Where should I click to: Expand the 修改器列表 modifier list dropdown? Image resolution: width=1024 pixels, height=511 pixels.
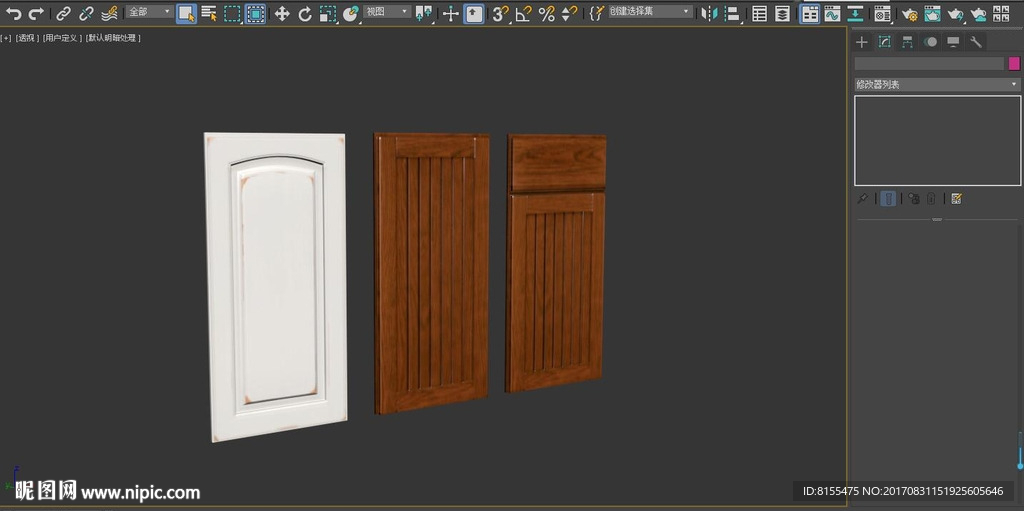[x=936, y=84]
